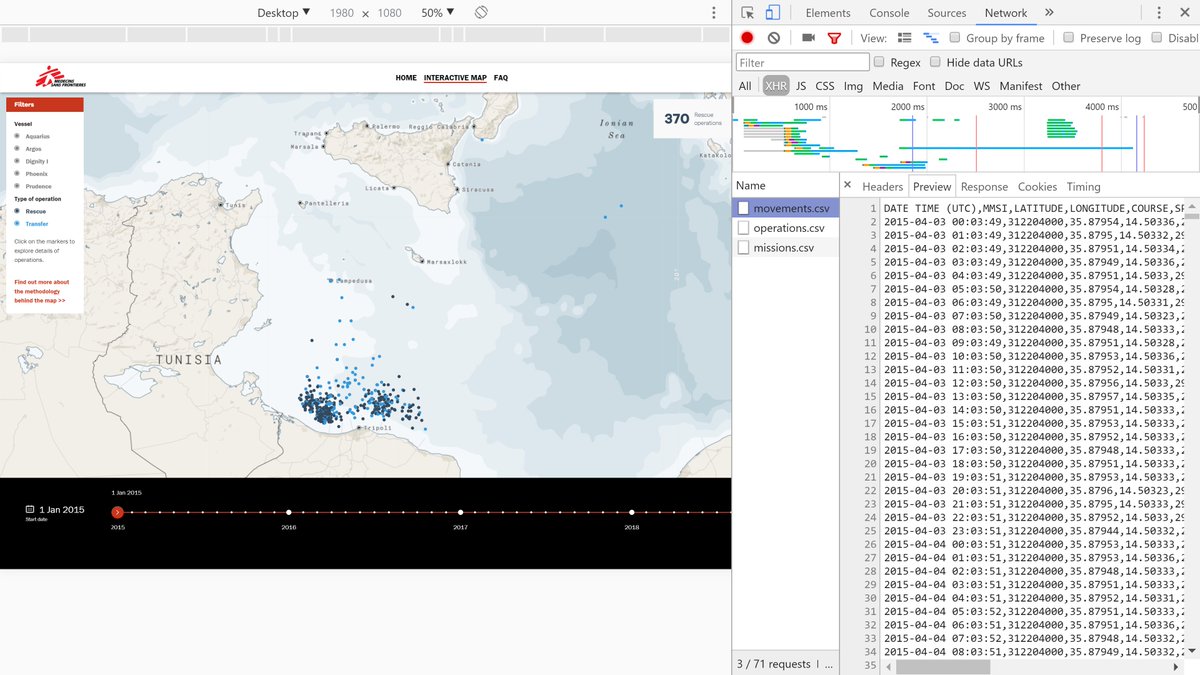Click the file icon of missions.csv

click(743, 248)
